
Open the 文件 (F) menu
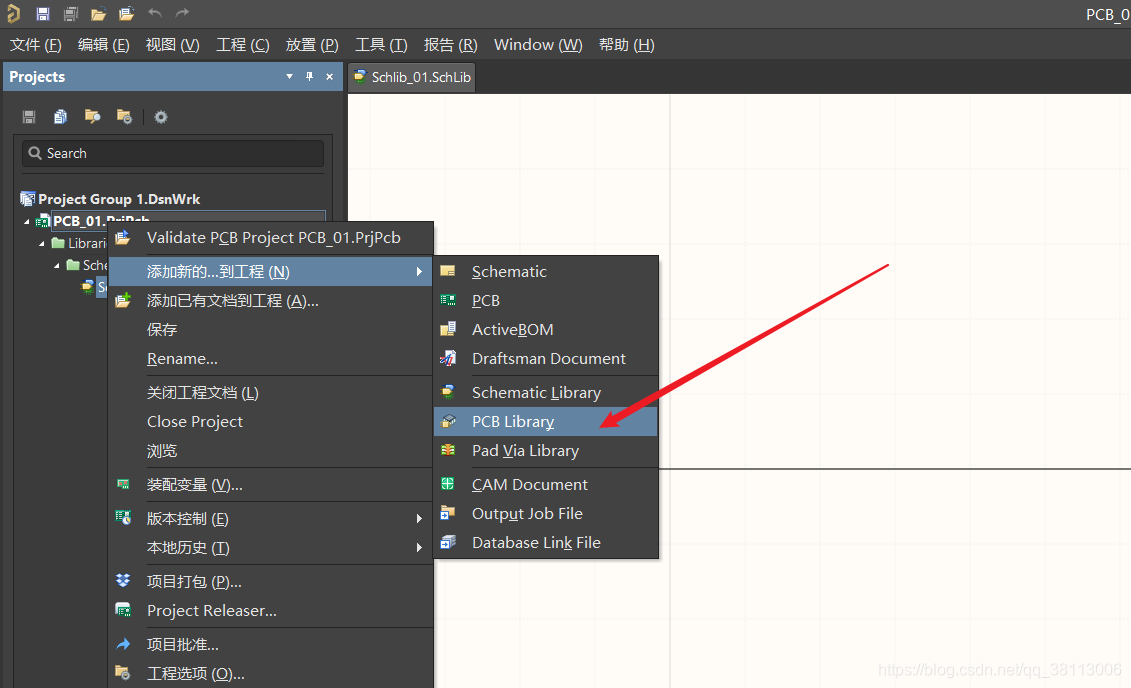click(35, 45)
